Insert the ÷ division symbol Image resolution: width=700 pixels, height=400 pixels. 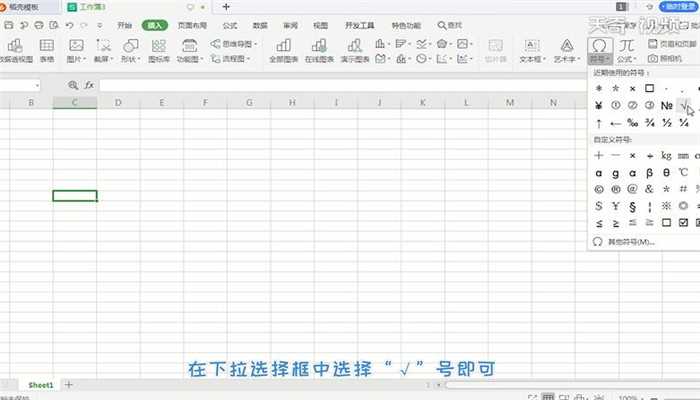[x=650, y=156]
